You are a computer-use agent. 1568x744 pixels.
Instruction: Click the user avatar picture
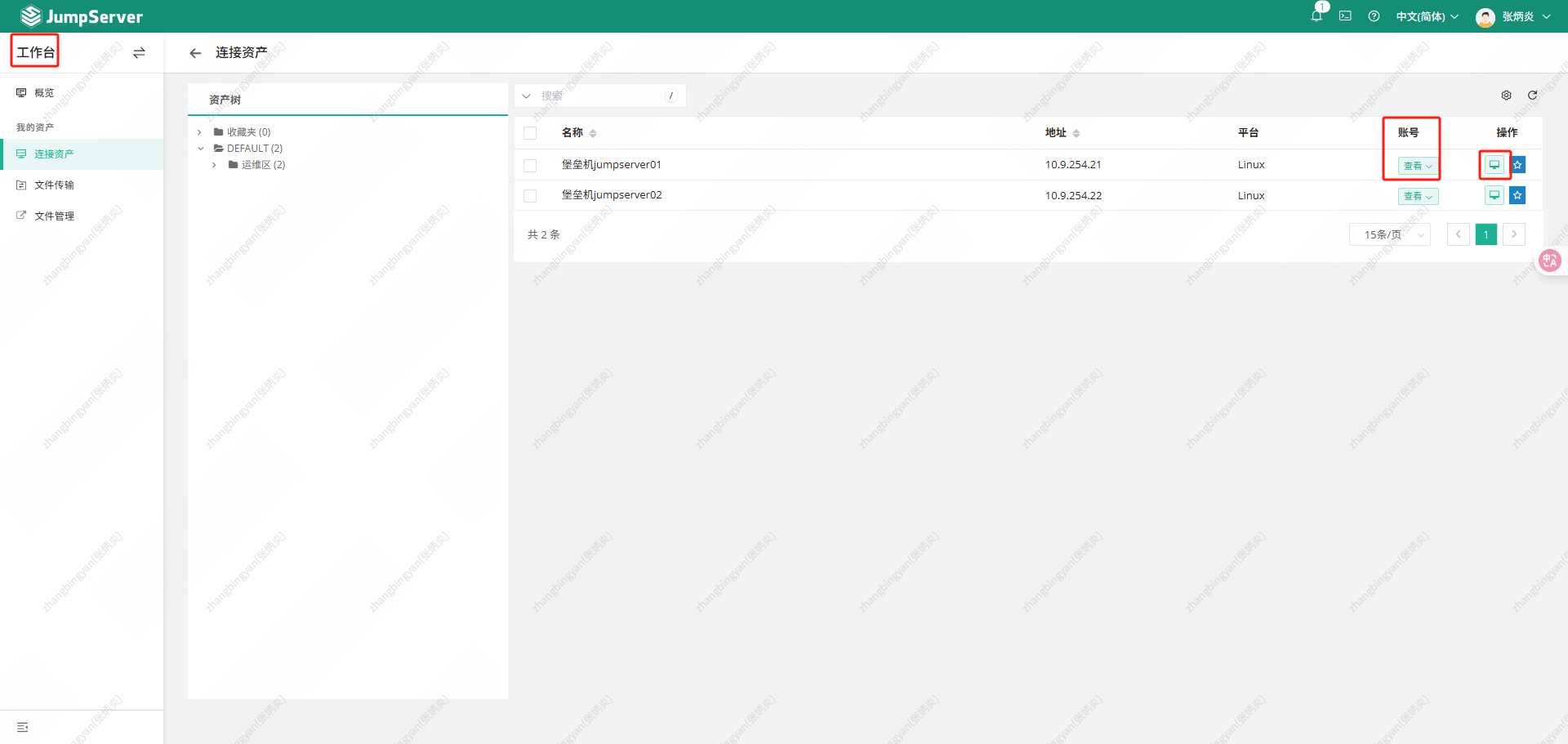[1486, 17]
